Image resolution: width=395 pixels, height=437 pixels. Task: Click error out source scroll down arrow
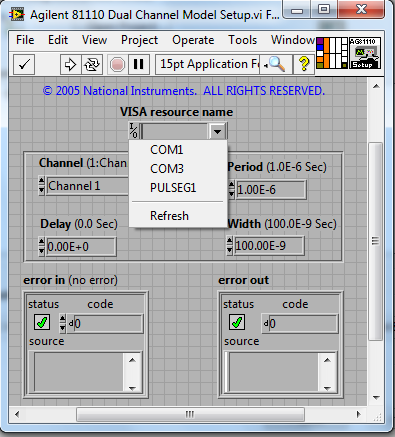coord(327,388)
